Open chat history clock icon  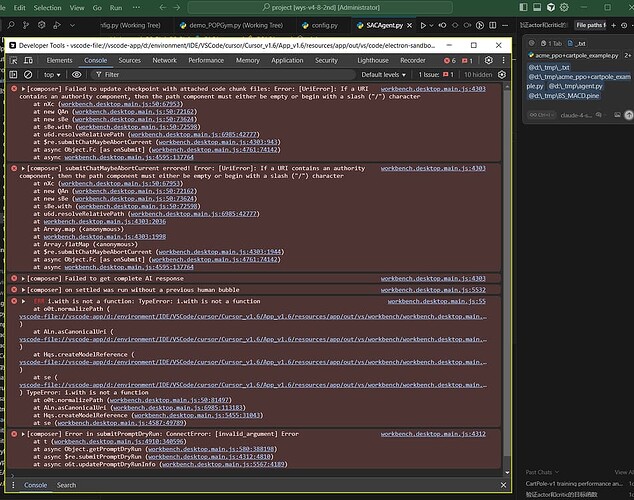click(624, 25)
